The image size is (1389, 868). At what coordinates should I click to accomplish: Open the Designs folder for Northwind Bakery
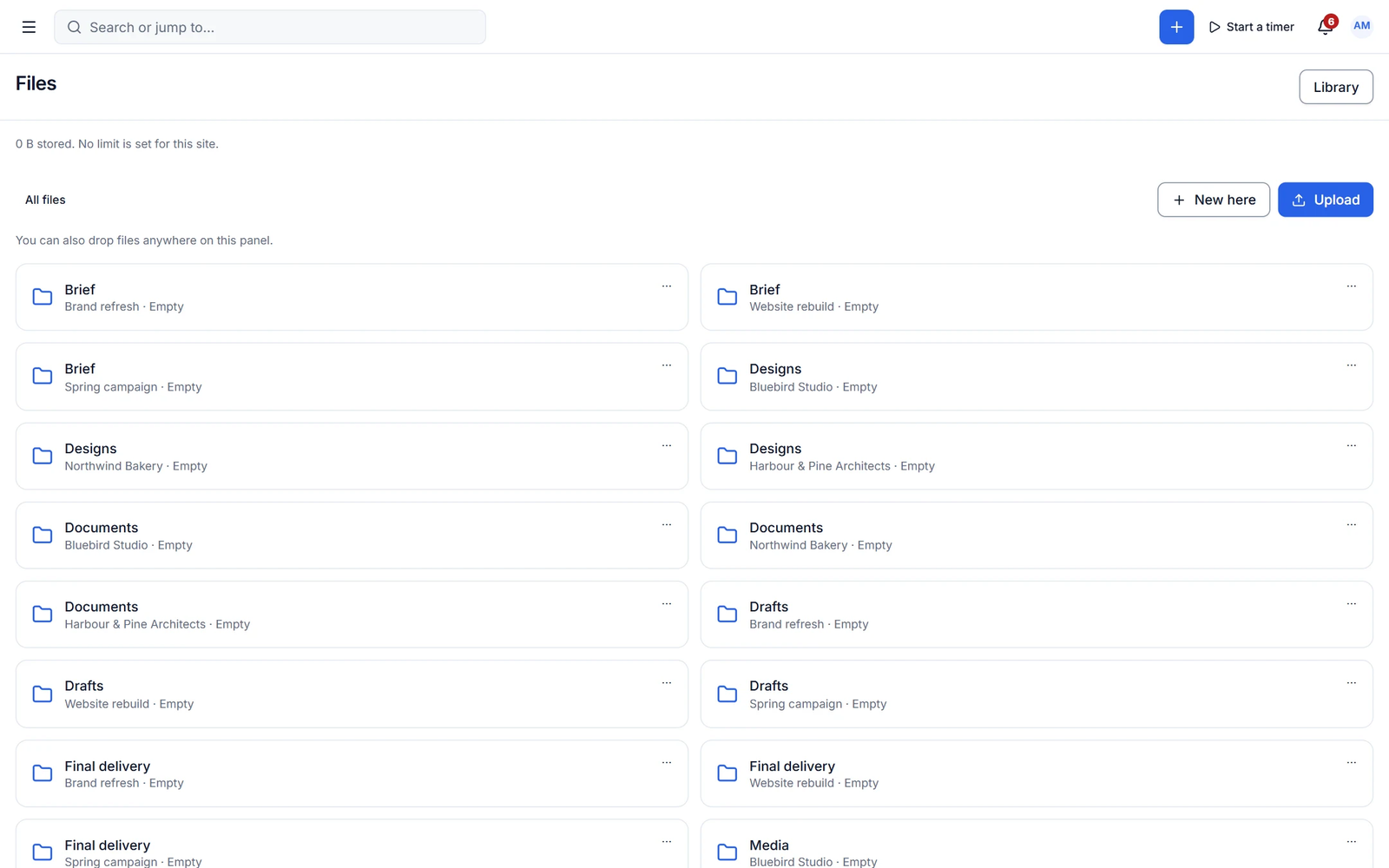pyautogui.click(x=352, y=457)
